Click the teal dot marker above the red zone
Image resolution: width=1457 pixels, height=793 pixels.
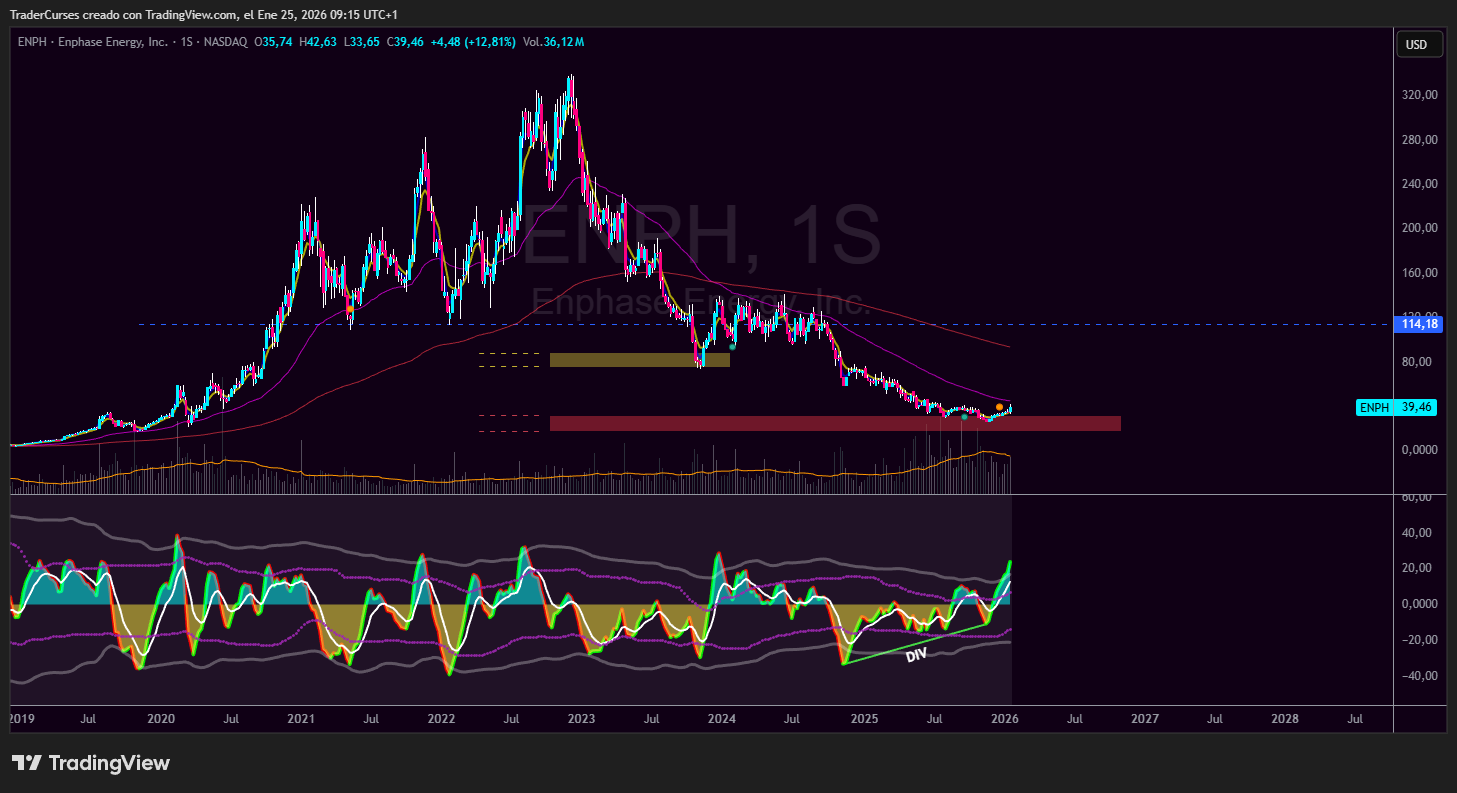tap(964, 416)
